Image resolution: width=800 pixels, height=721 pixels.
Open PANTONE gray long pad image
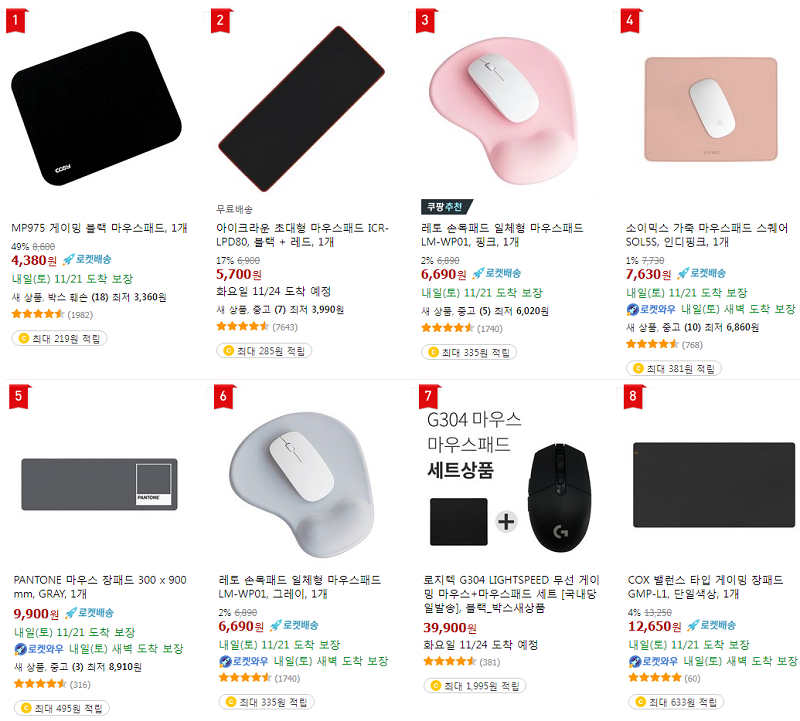(99, 484)
